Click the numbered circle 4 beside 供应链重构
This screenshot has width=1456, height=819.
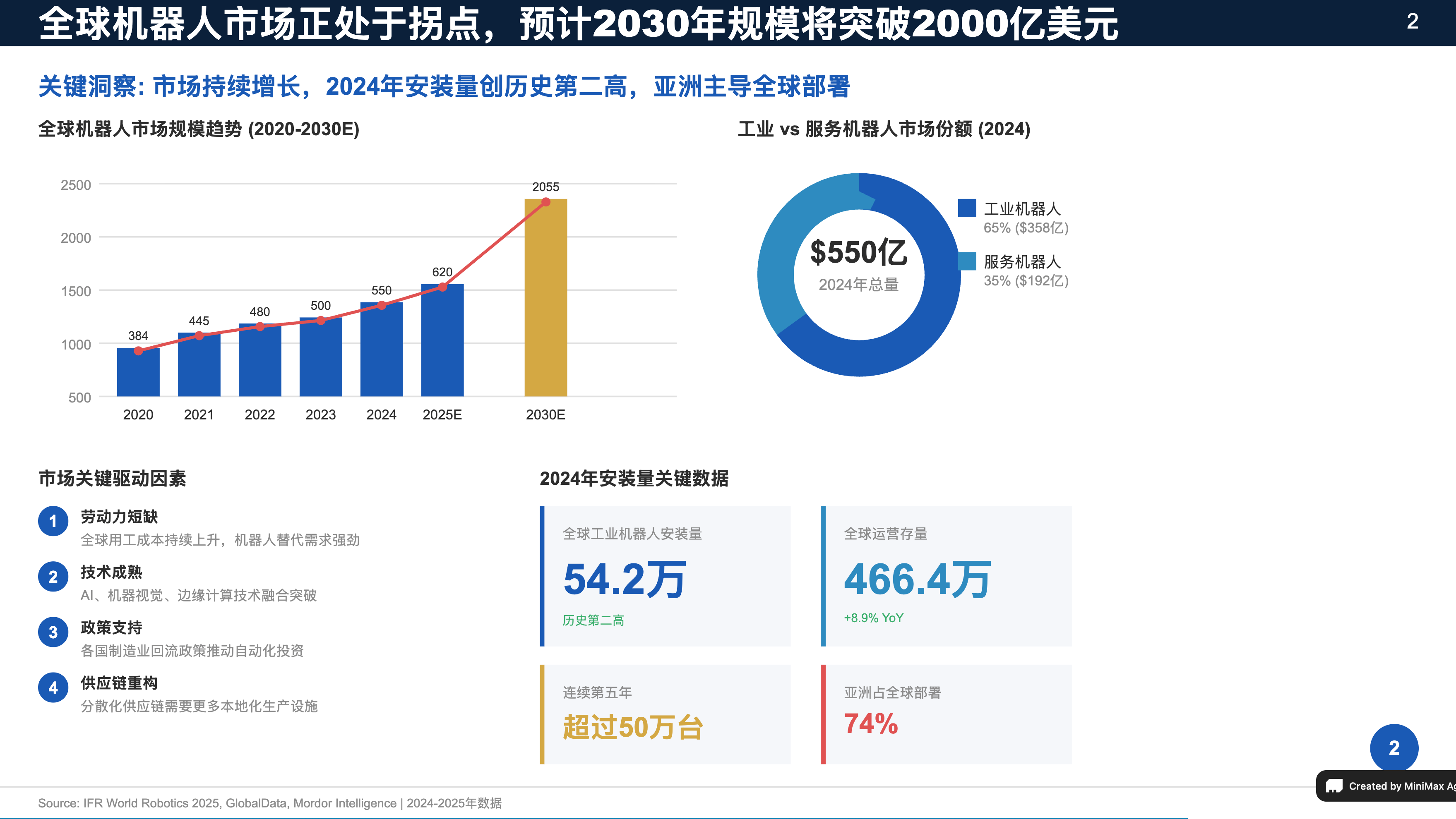coord(53,687)
